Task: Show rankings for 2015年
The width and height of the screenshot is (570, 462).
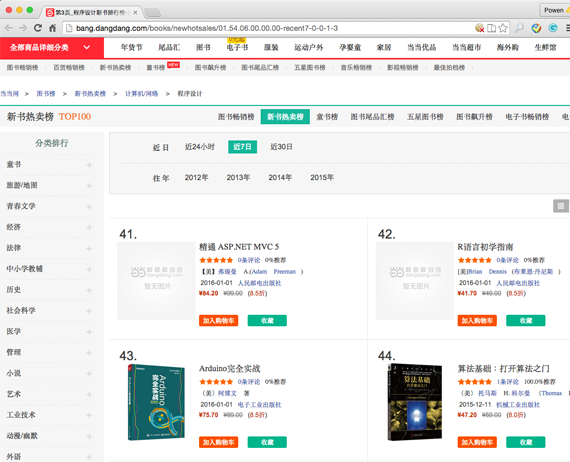Action: (322, 177)
